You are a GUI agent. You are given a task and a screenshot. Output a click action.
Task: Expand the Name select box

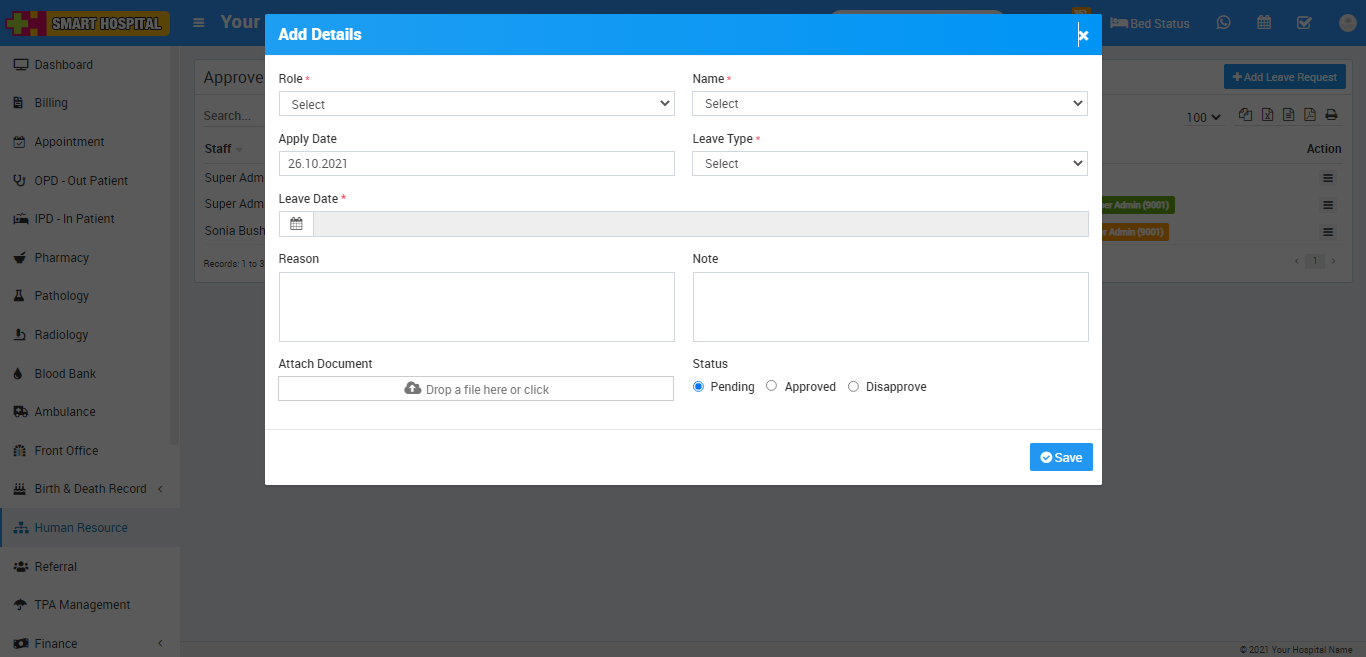click(x=889, y=104)
